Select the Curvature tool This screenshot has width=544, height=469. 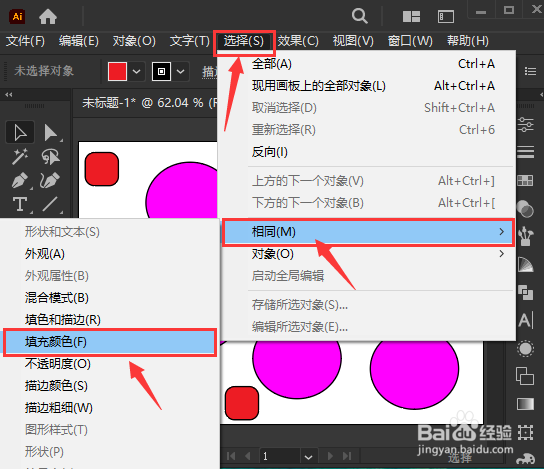pyautogui.click(x=51, y=180)
